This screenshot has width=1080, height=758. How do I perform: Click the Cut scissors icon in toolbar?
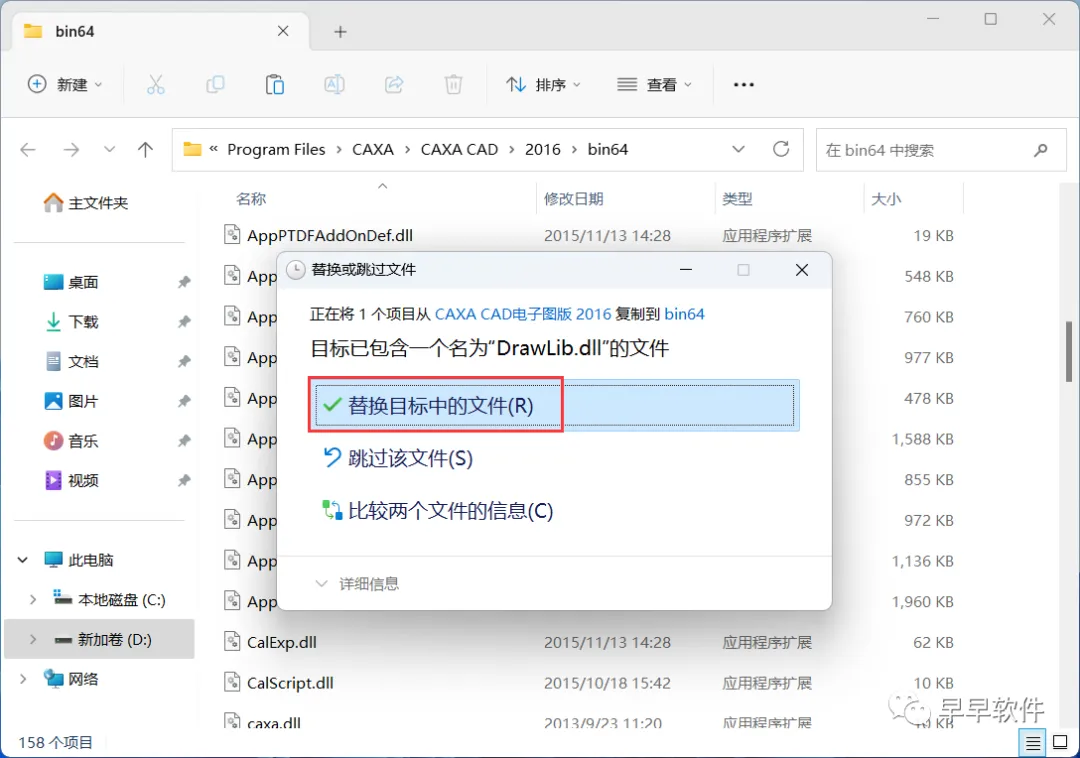(156, 85)
